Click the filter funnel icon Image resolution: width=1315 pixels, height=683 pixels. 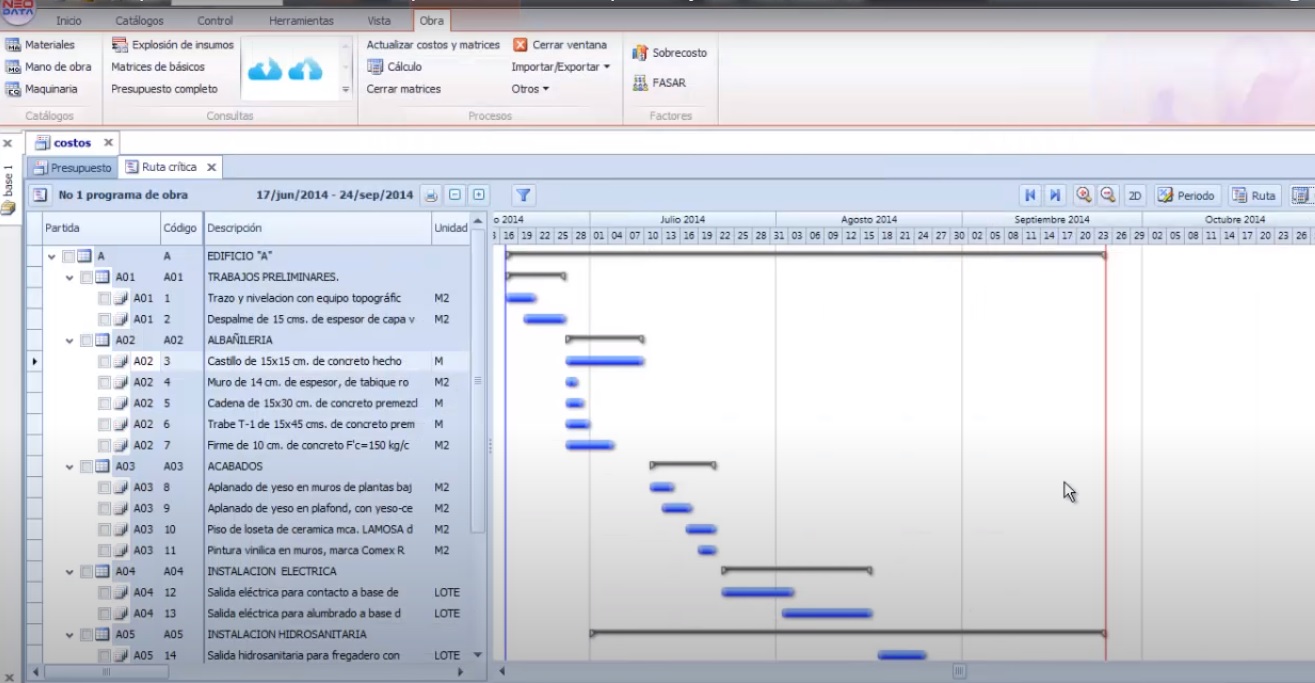[523, 196]
